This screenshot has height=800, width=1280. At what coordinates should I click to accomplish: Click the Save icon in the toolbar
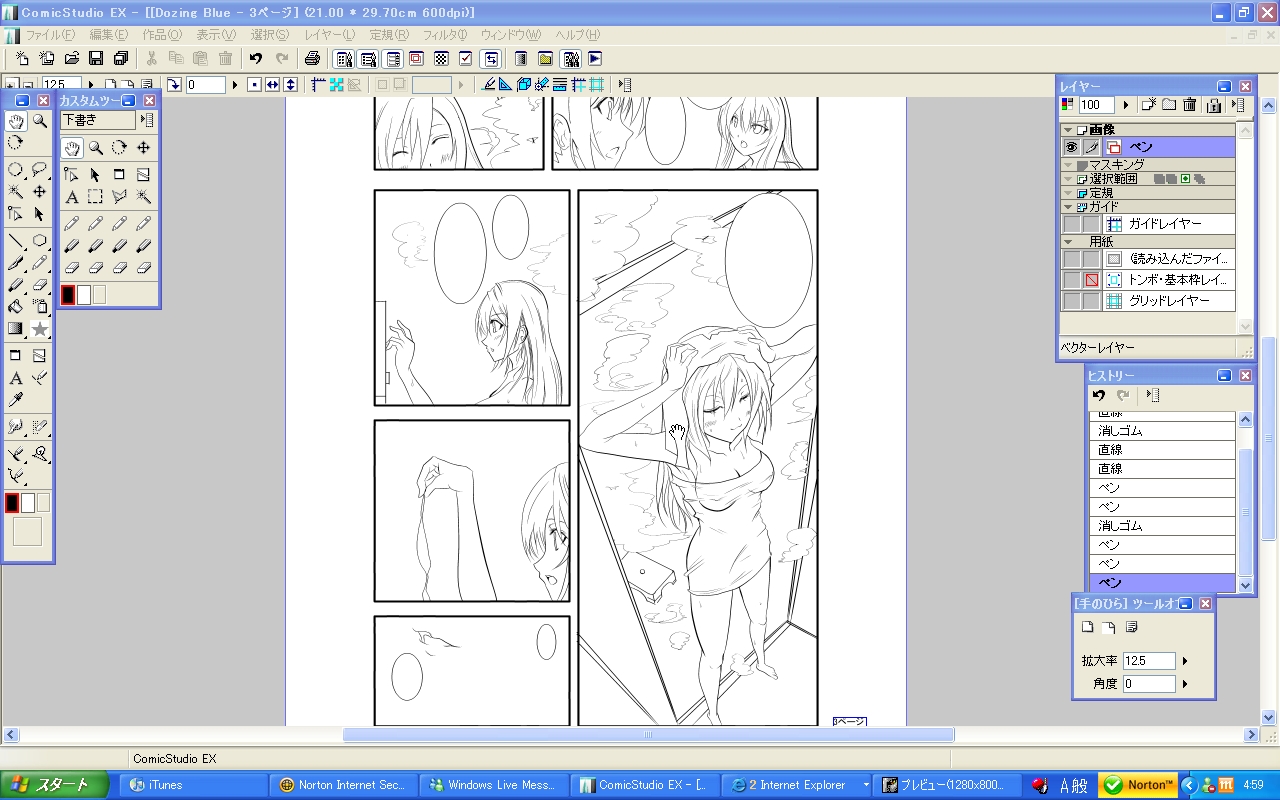(96, 59)
